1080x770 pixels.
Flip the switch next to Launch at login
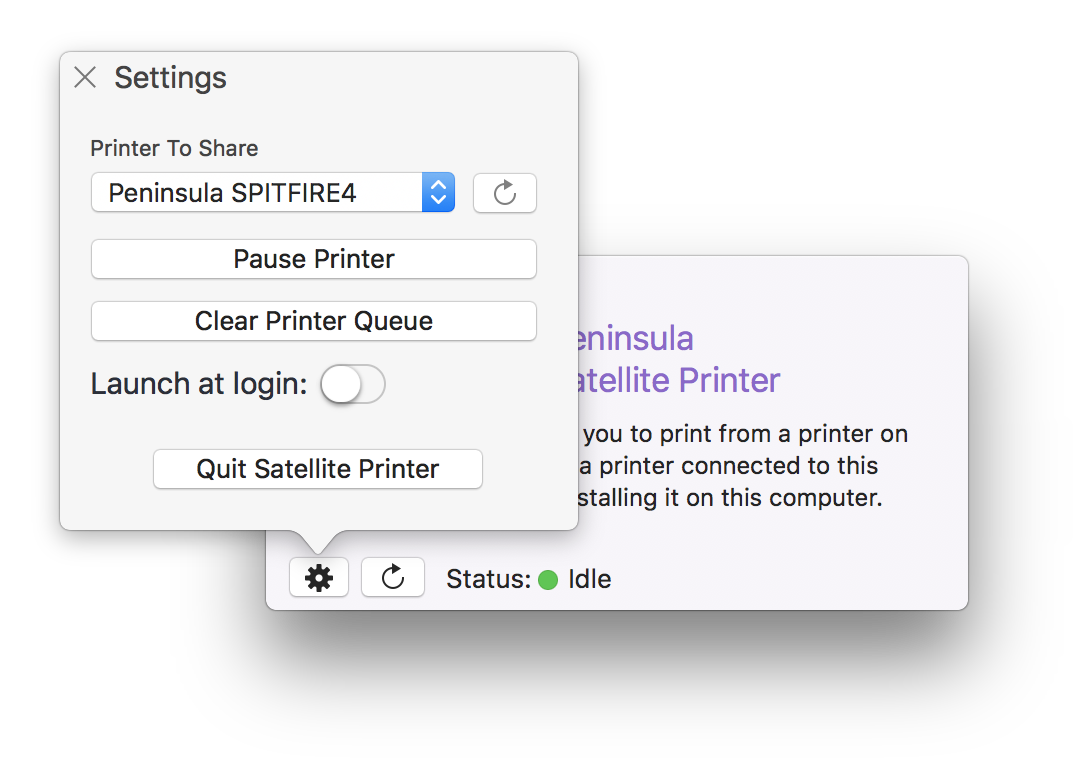[352, 384]
